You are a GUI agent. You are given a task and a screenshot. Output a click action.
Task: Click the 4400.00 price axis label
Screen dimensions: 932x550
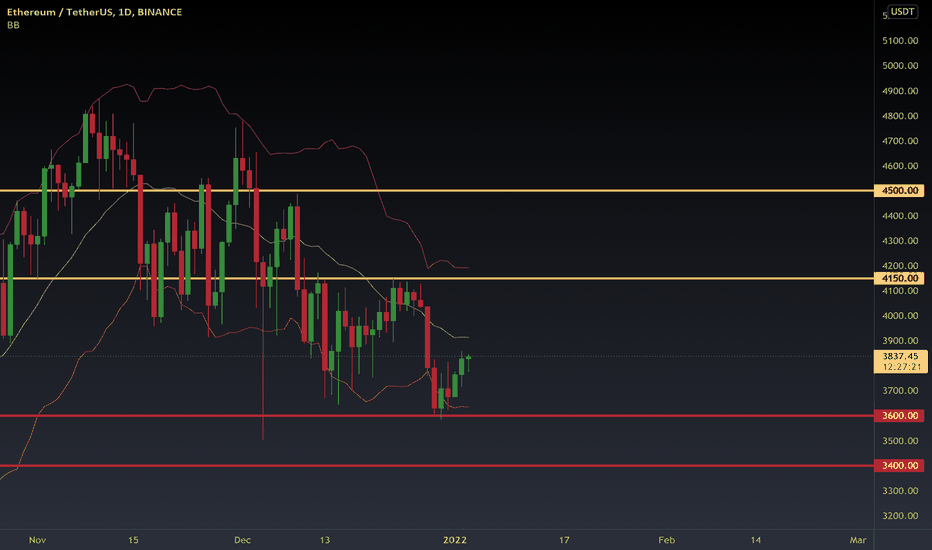pos(900,216)
